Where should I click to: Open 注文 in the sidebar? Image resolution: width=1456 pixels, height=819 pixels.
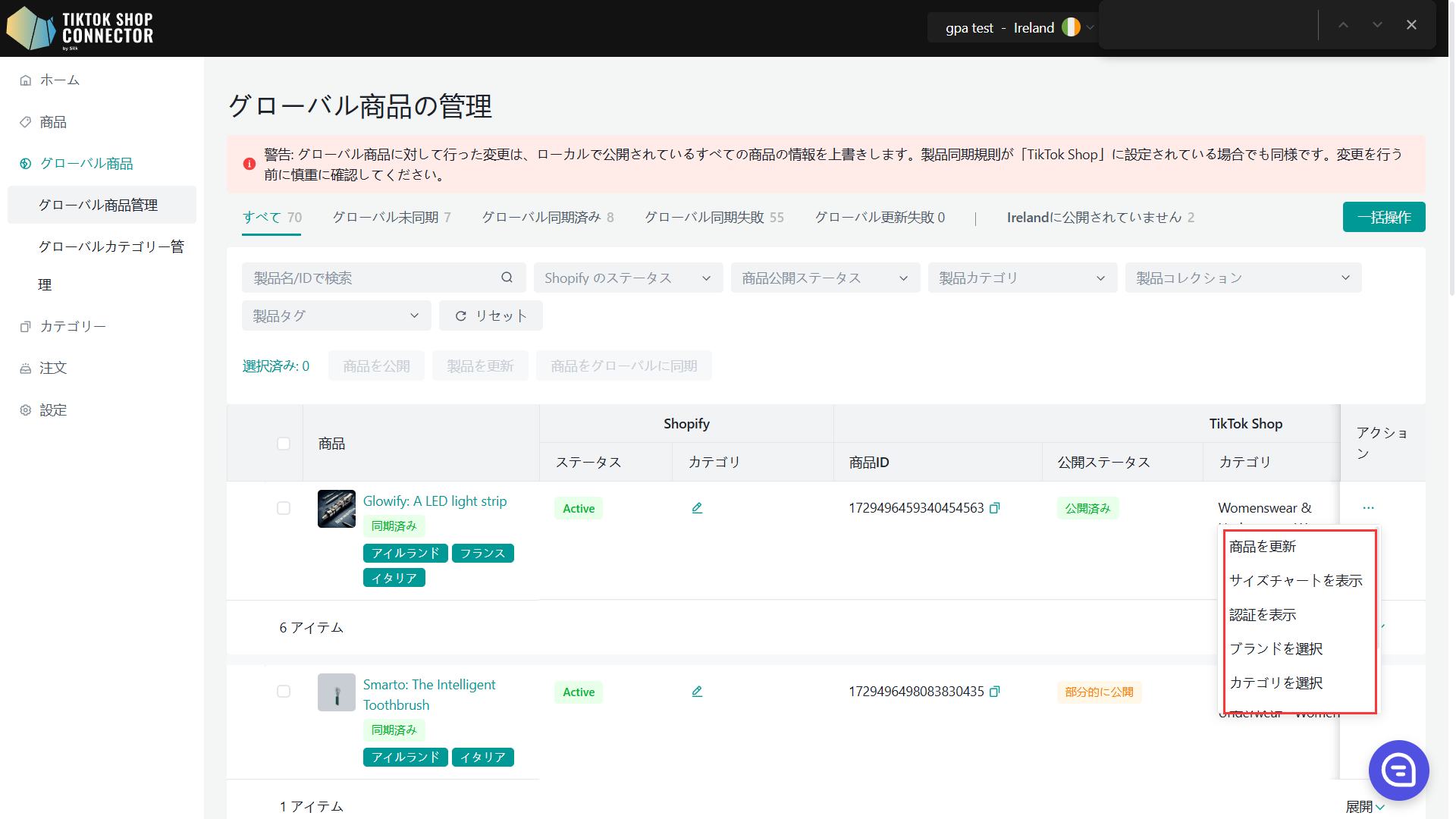(53, 368)
